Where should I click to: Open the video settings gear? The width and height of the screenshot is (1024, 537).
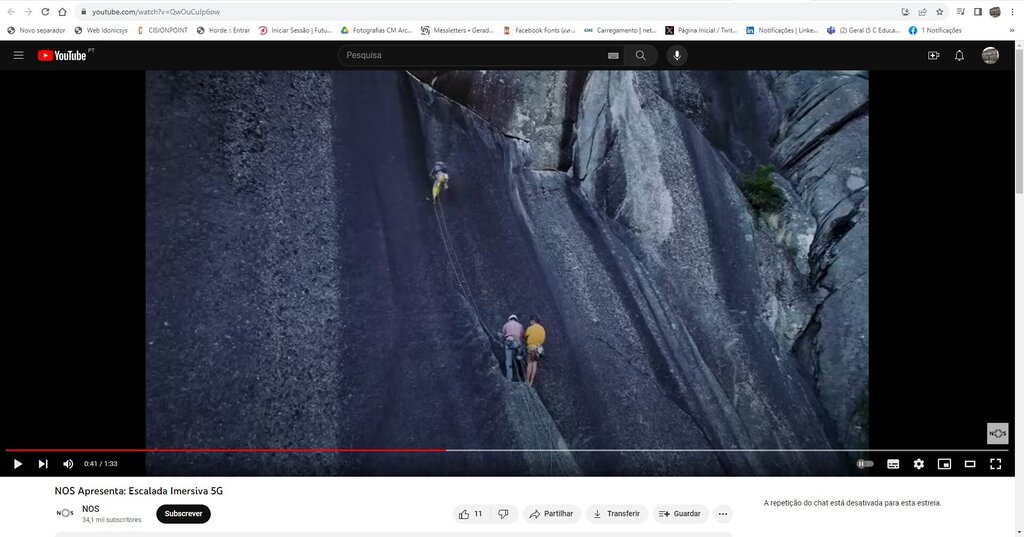pyautogui.click(x=918, y=464)
